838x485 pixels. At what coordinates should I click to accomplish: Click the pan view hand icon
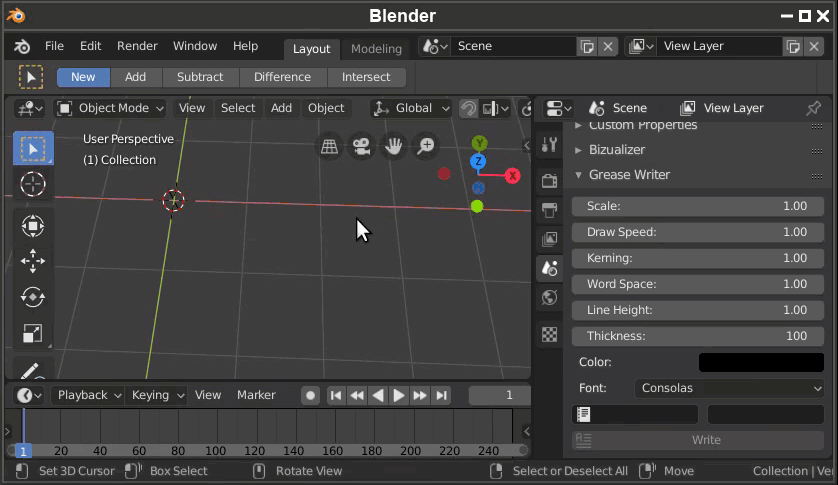(x=394, y=146)
